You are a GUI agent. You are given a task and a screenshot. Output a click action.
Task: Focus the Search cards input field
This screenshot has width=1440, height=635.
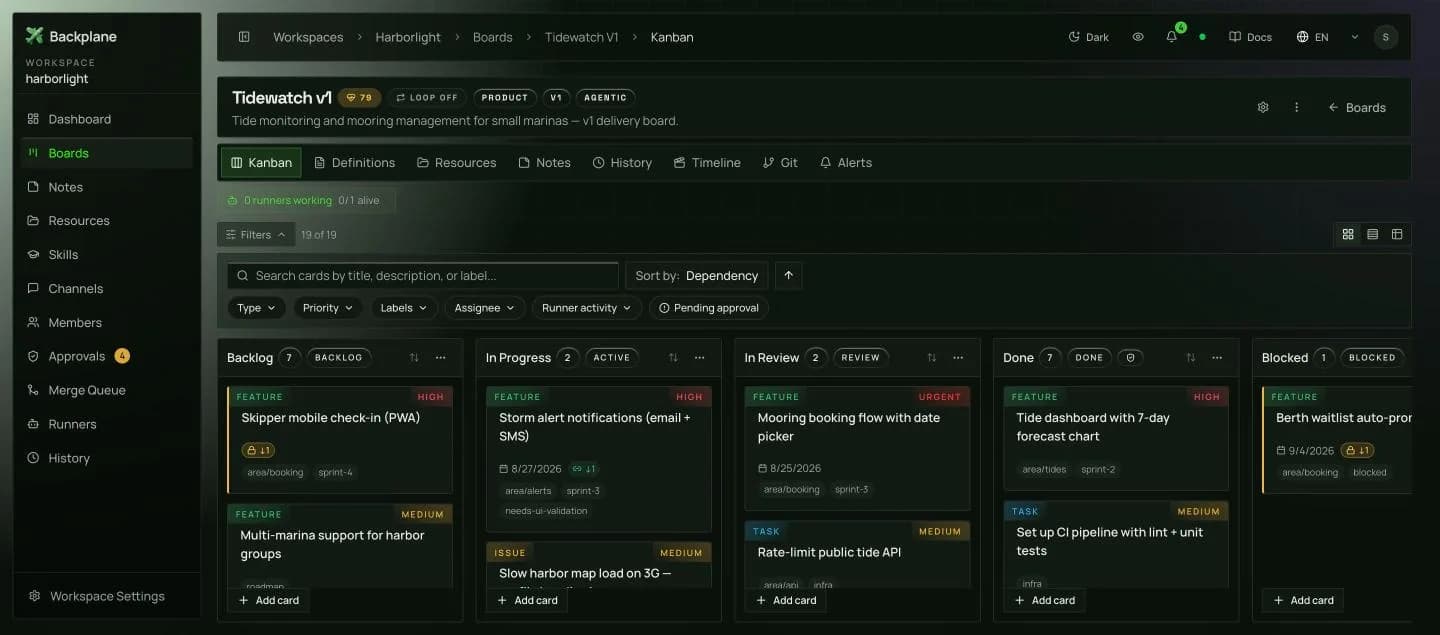(423, 276)
